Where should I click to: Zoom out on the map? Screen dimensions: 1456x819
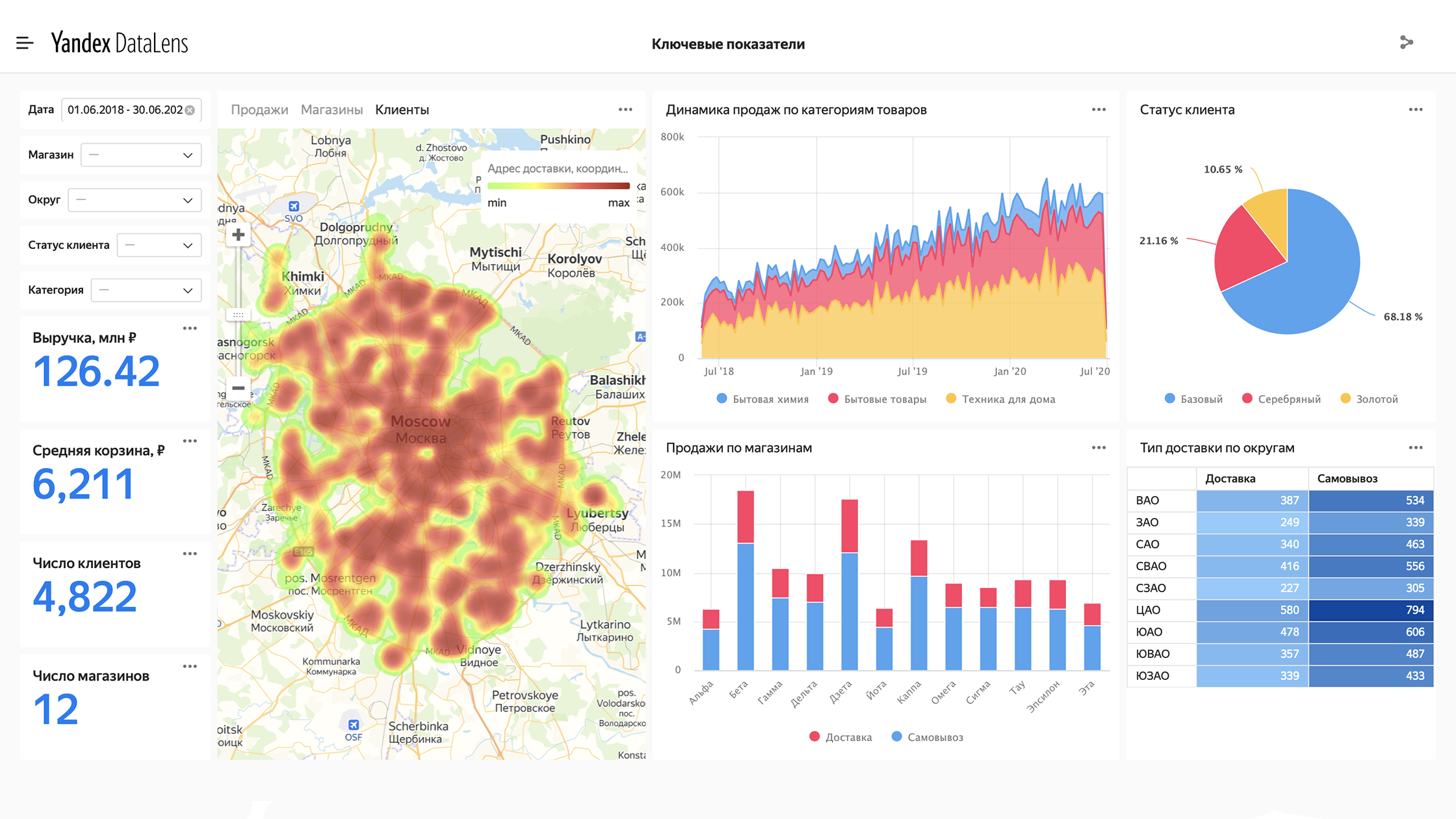[239, 388]
